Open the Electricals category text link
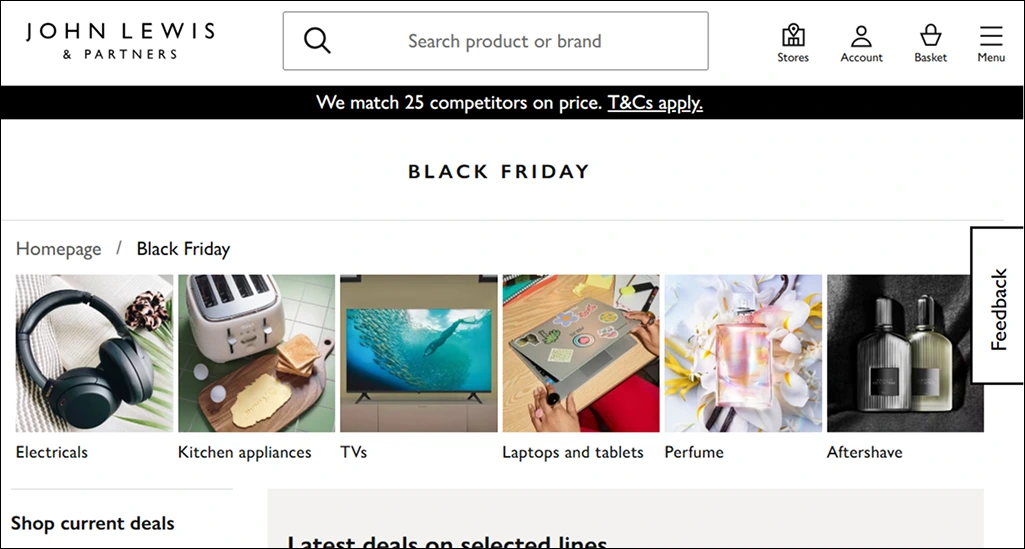Image resolution: width=1025 pixels, height=549 pixels. click(x=52, y=452)
